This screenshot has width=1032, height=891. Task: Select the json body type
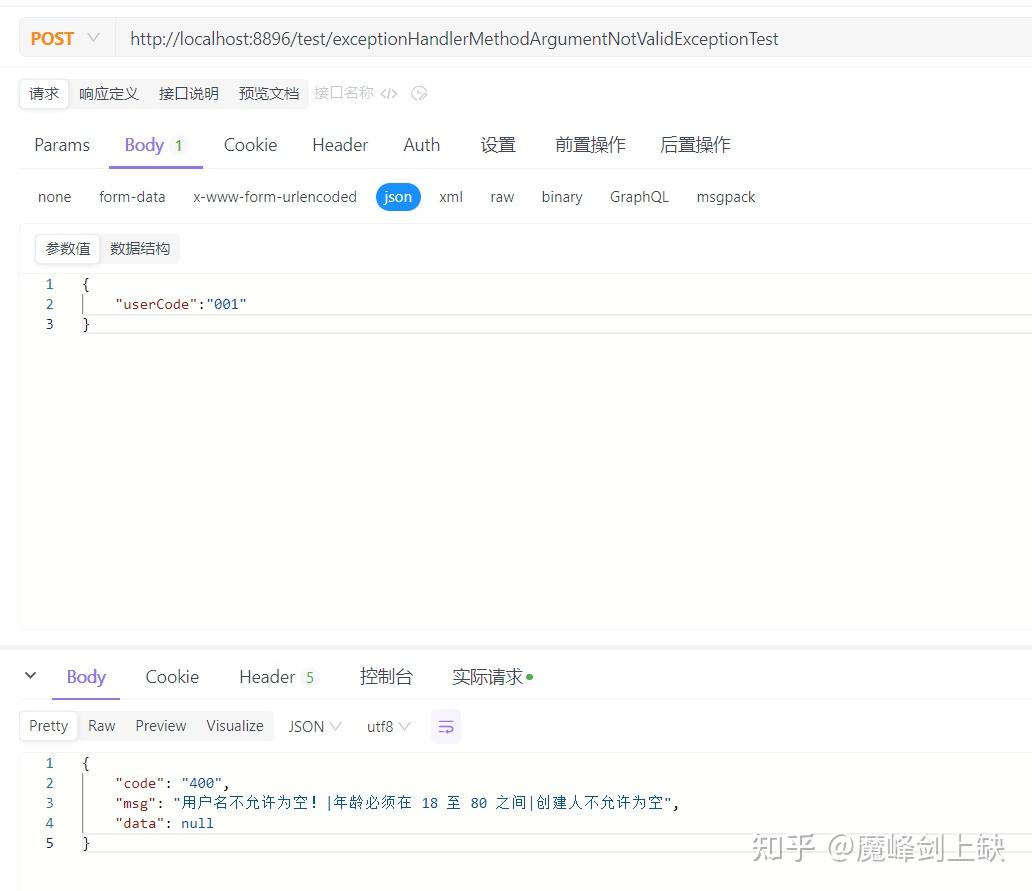[398, 197]
